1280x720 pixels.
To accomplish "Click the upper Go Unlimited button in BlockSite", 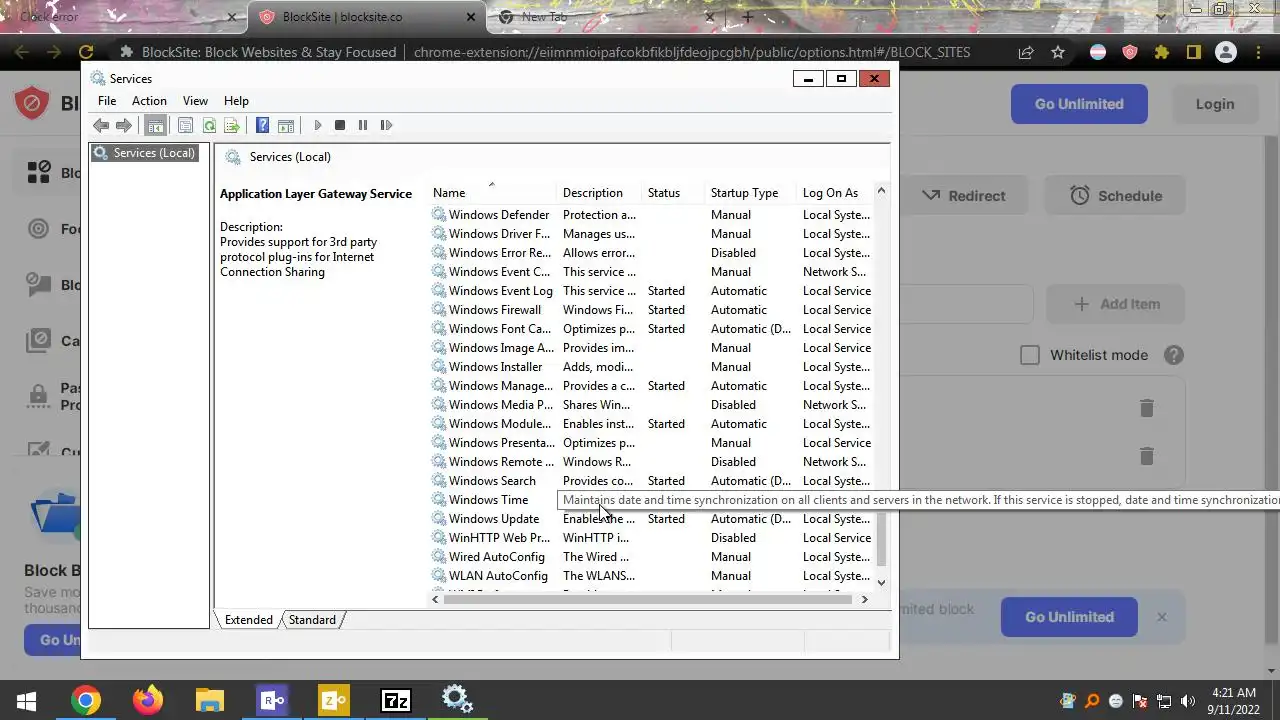I will pos(1079,104).
